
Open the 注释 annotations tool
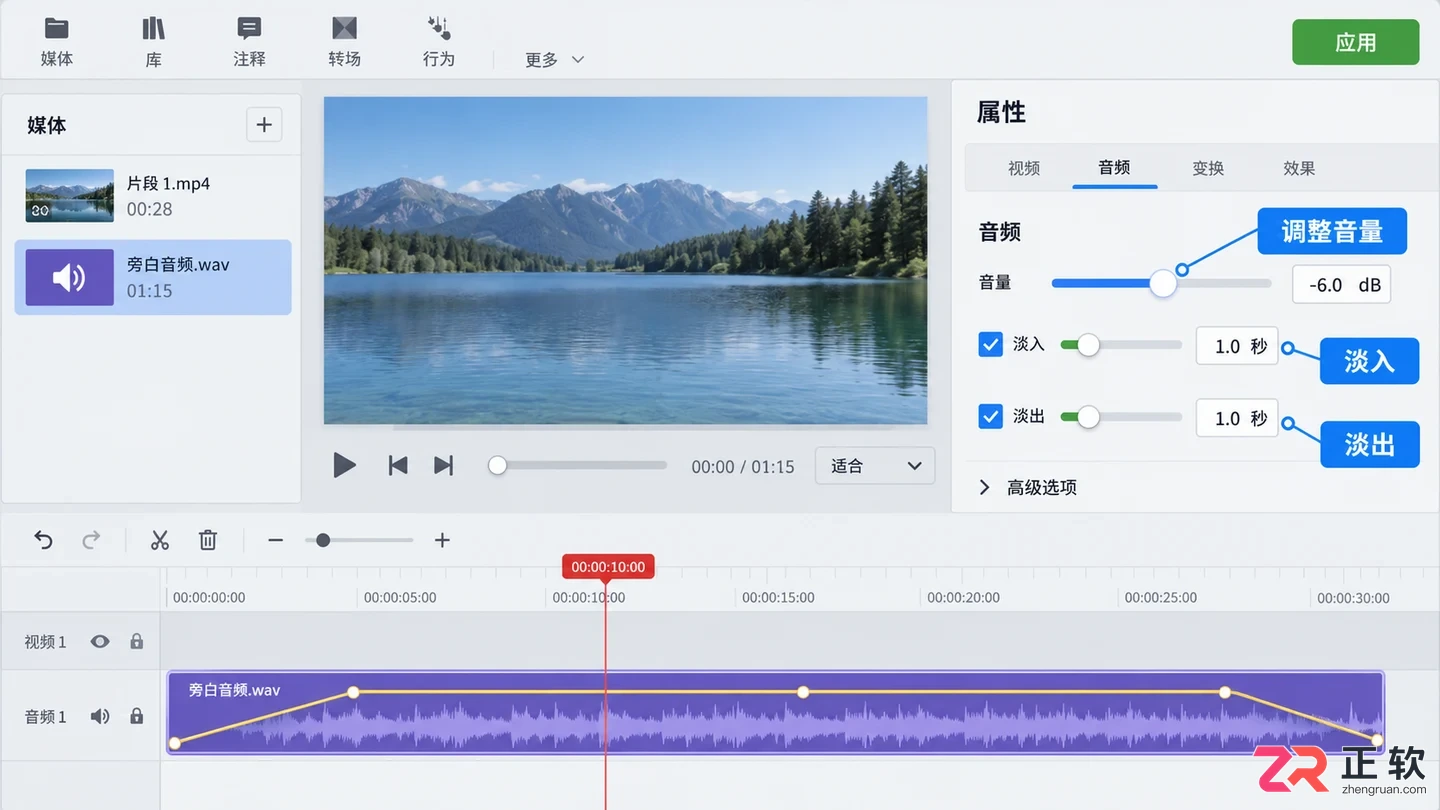coord(249,42)
